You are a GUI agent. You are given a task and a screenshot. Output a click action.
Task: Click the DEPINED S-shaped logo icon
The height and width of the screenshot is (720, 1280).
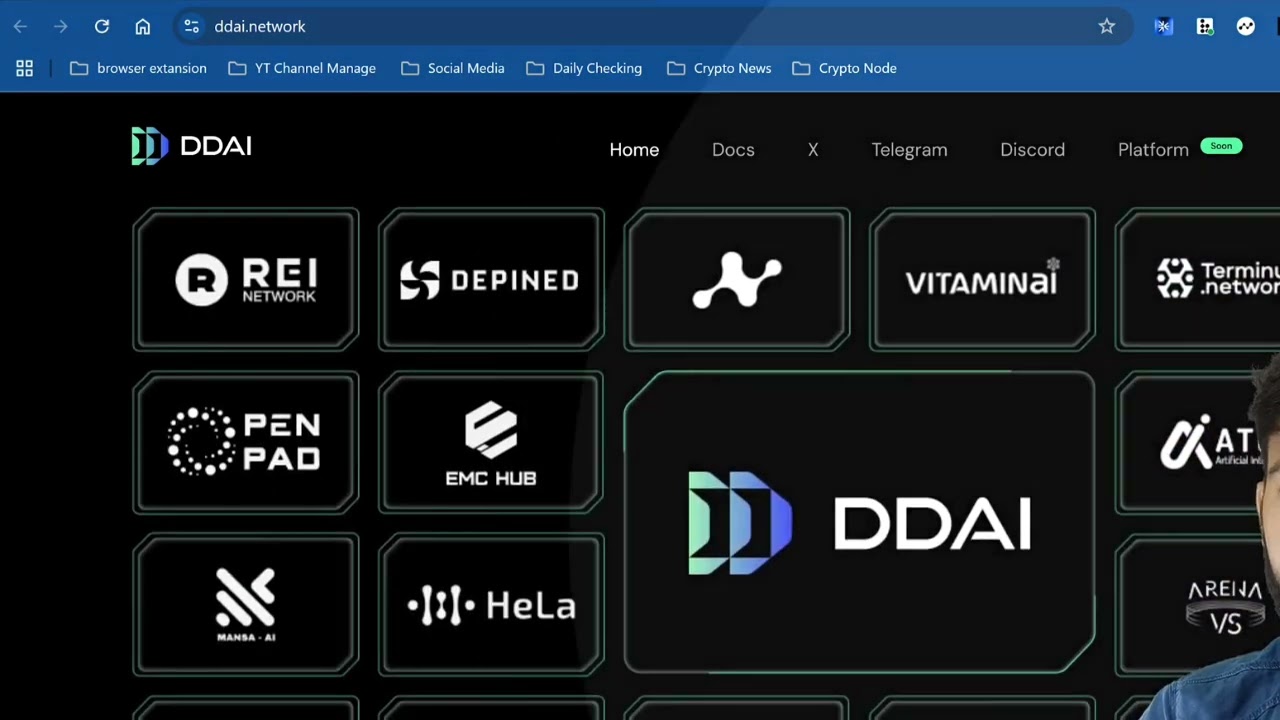419,280
